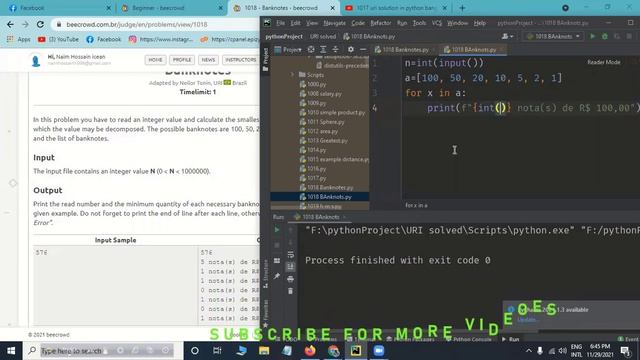Screen dimensions: 640x360
Task: Switch to the Beginner - beecrowd browser tab
Action: pyautogui.click(x=170, y=8)
